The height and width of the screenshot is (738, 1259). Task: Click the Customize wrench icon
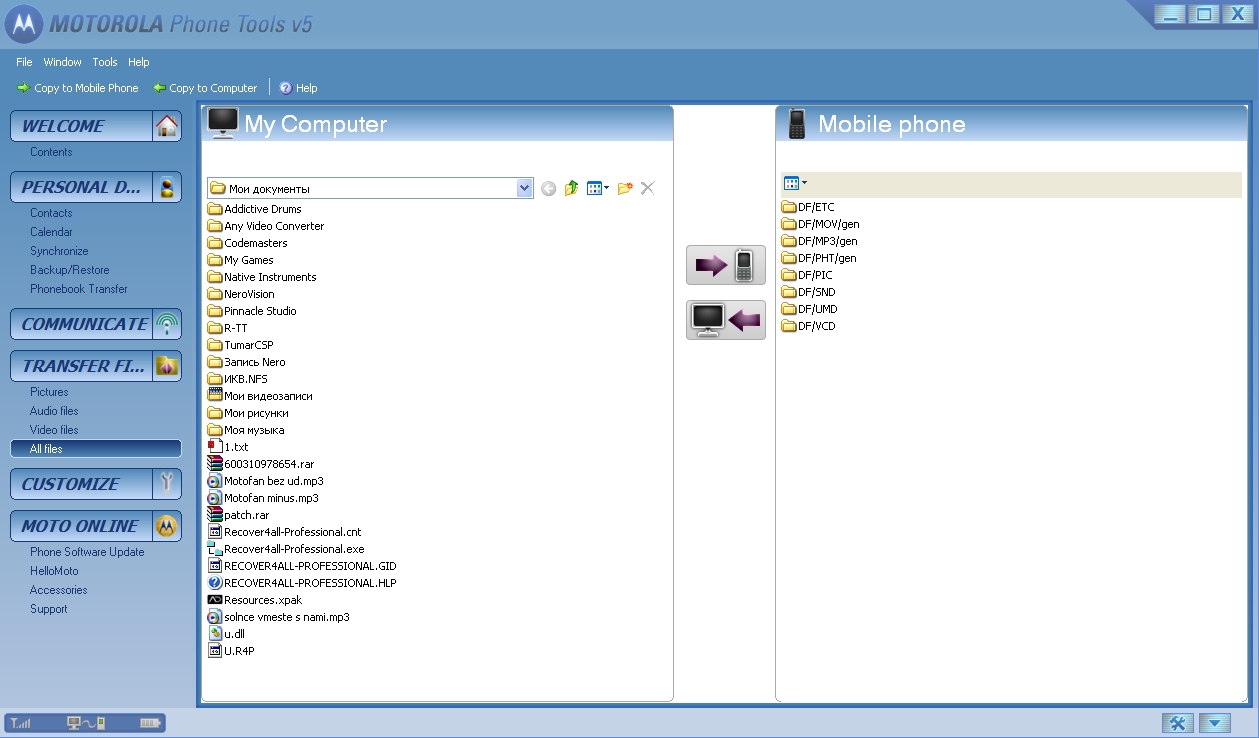coord(167,484)
